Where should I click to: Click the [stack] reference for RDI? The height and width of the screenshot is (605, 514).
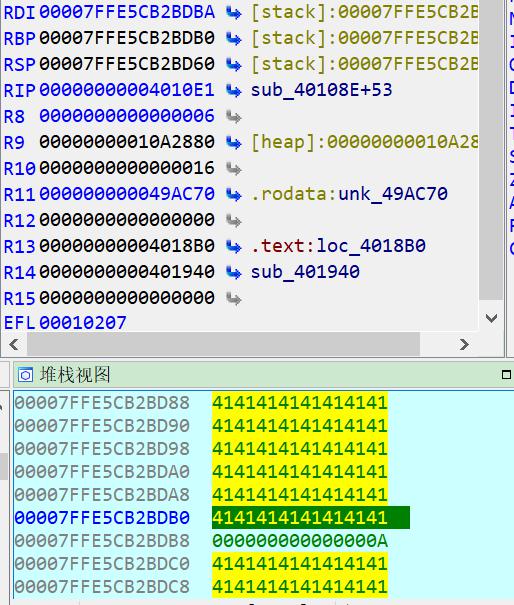[364, 12]
